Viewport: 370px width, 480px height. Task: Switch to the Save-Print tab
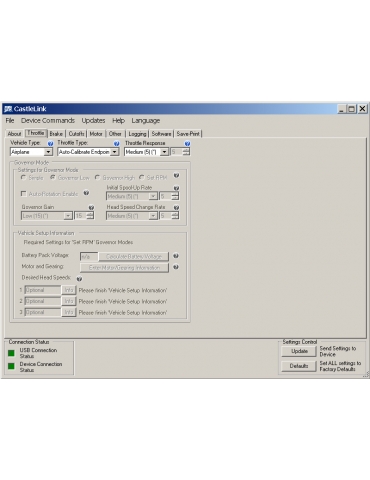click(x=188, y=134)
